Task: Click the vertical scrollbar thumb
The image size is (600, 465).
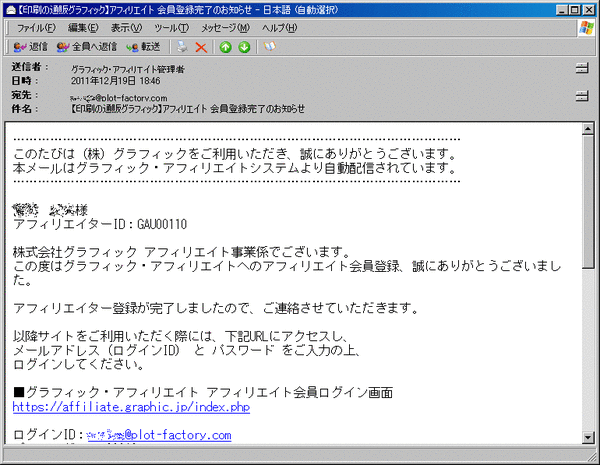Action: click(588, 202)
